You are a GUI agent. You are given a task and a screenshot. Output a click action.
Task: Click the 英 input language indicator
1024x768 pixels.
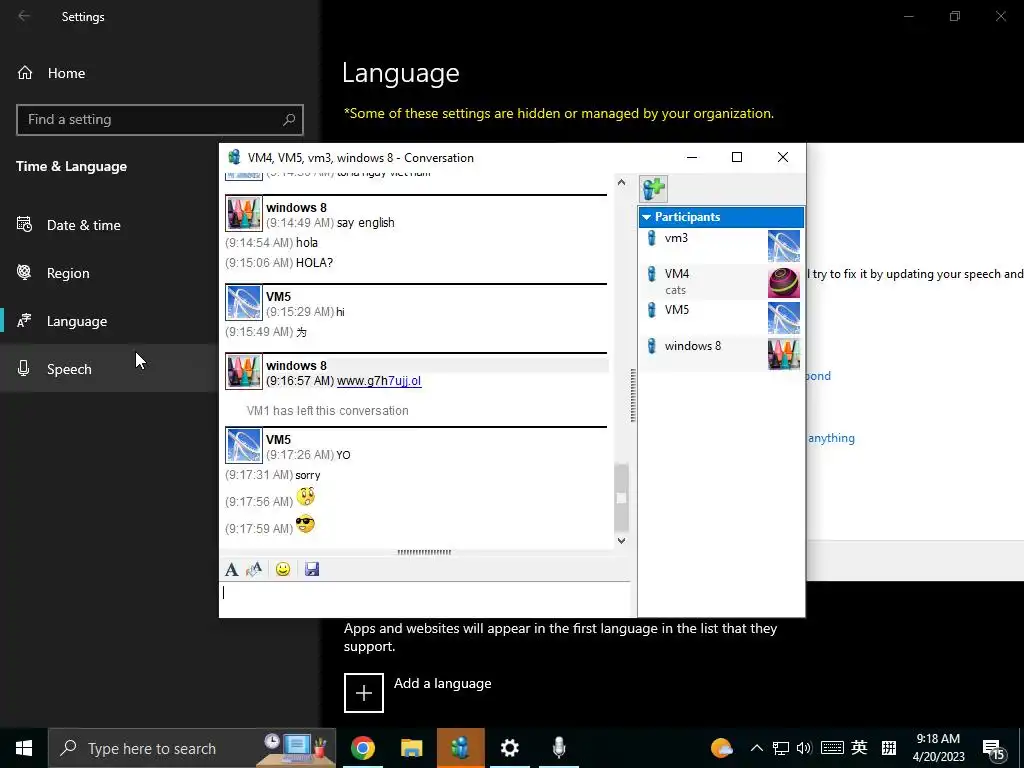[x=859, y=748]
